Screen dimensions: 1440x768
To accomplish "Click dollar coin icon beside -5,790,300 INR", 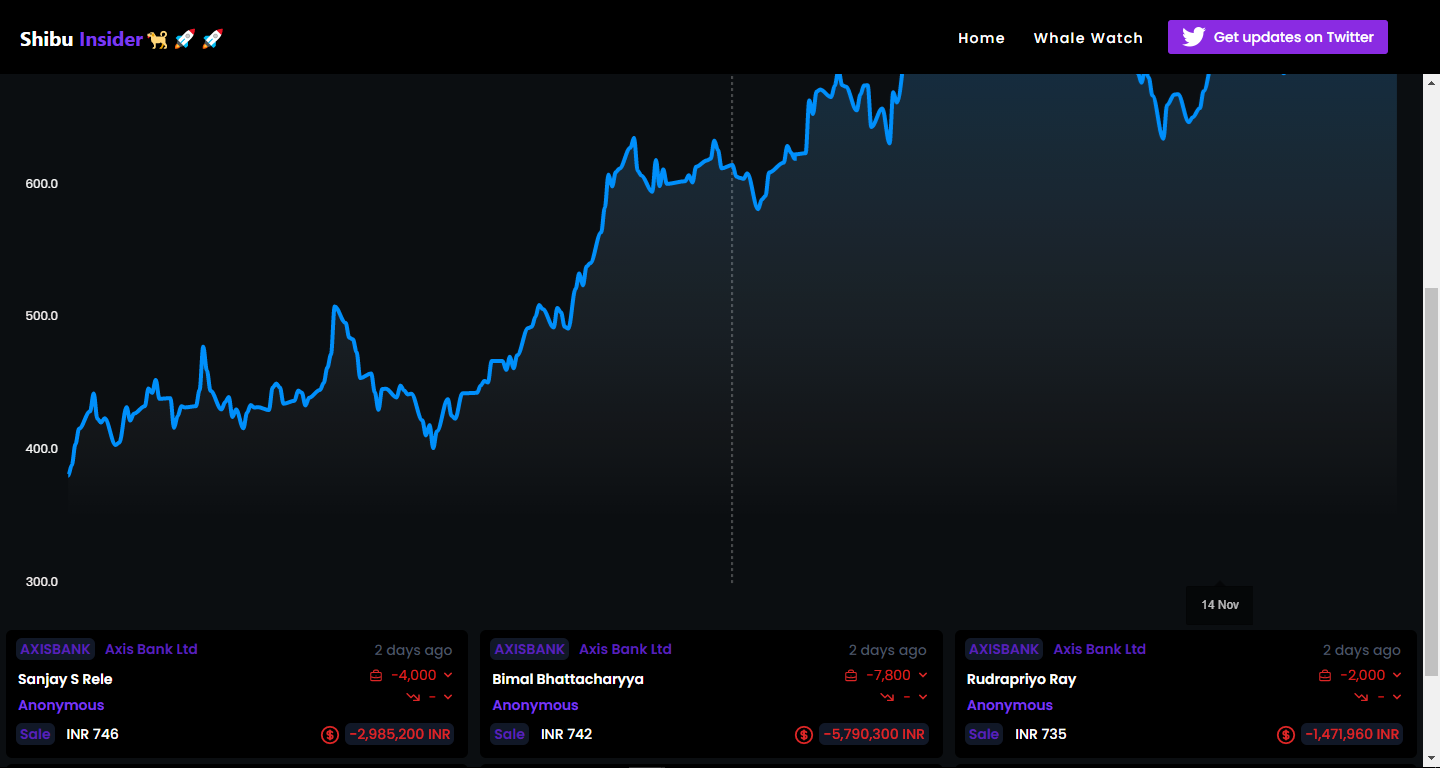I will click(x=804, y=735).
